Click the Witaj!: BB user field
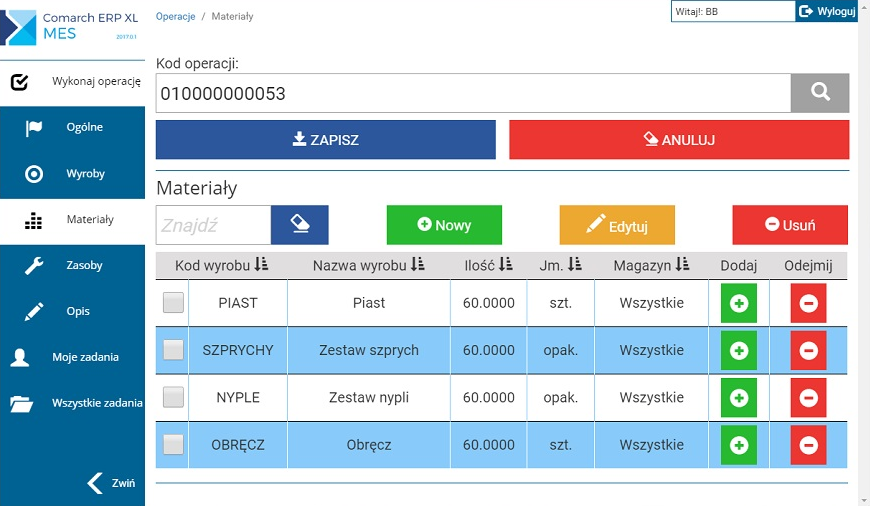The image size is (870, 506). (733, 11)
